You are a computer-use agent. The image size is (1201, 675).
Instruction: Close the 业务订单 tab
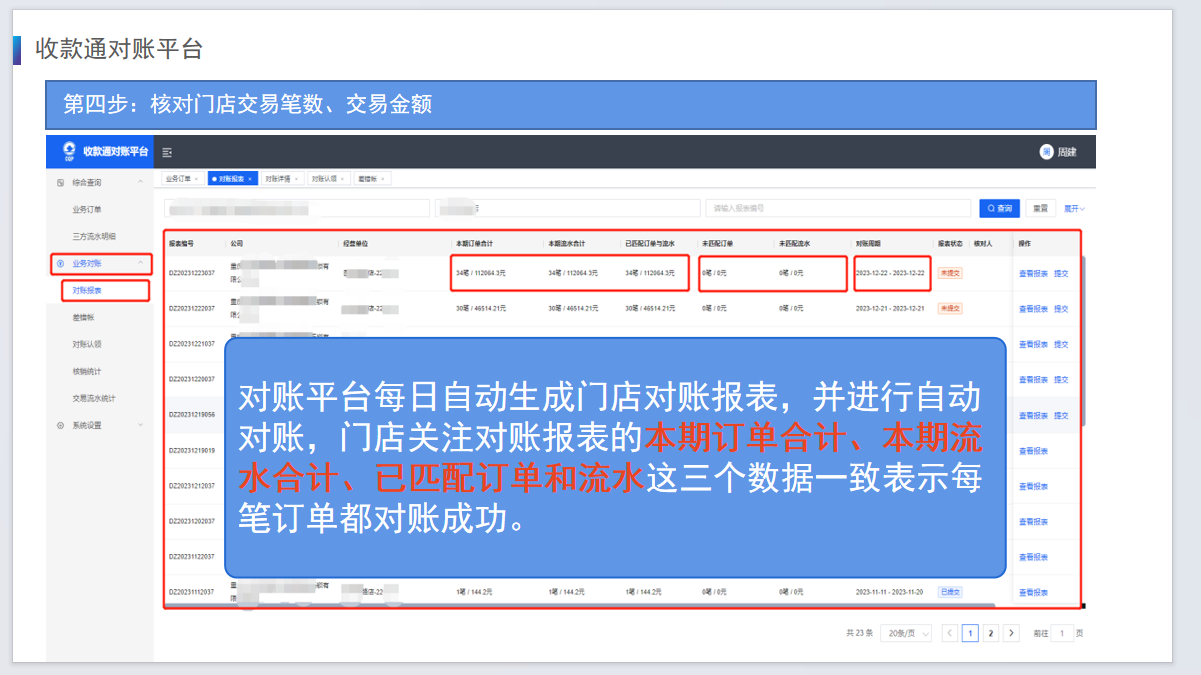click(x=196, y=179)
